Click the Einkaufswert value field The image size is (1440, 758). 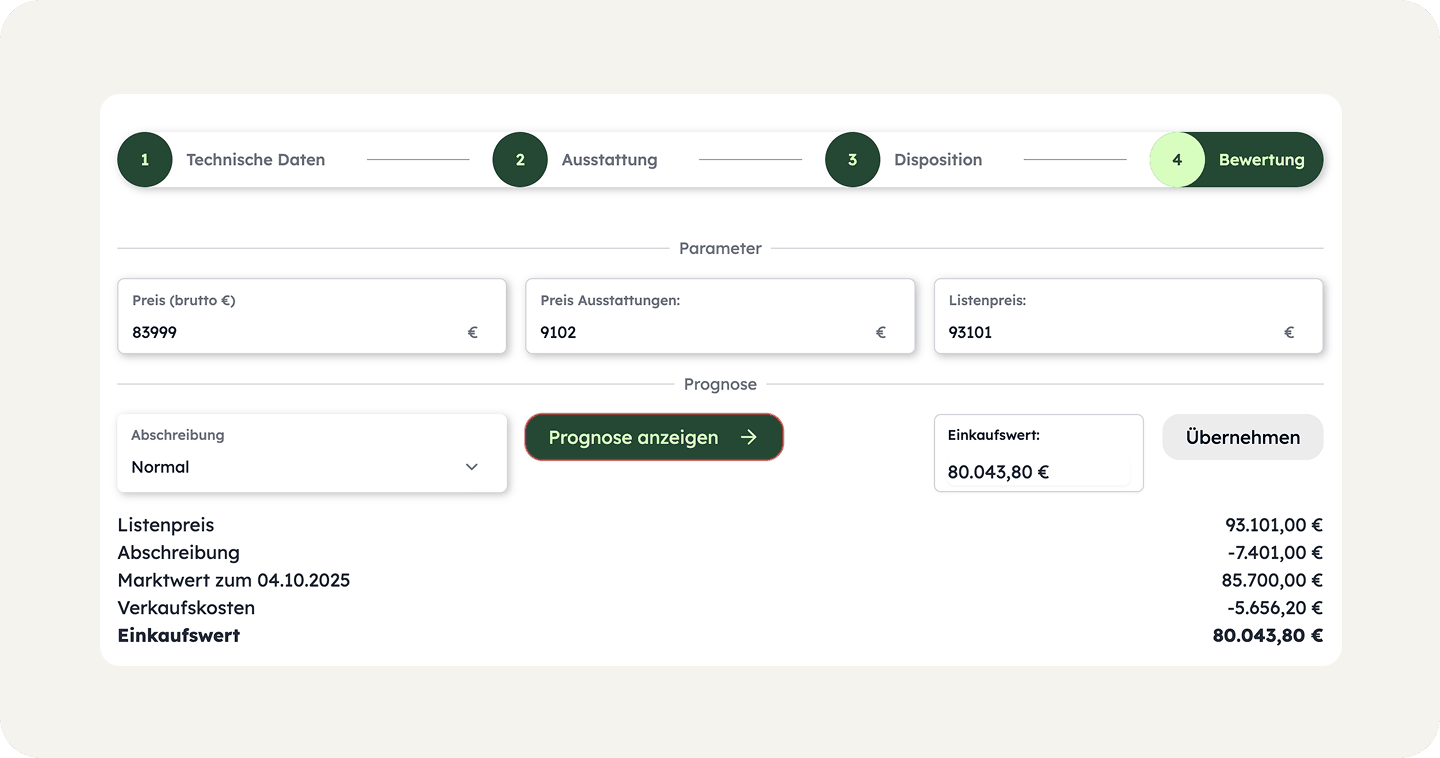[x=1037, y=472]
